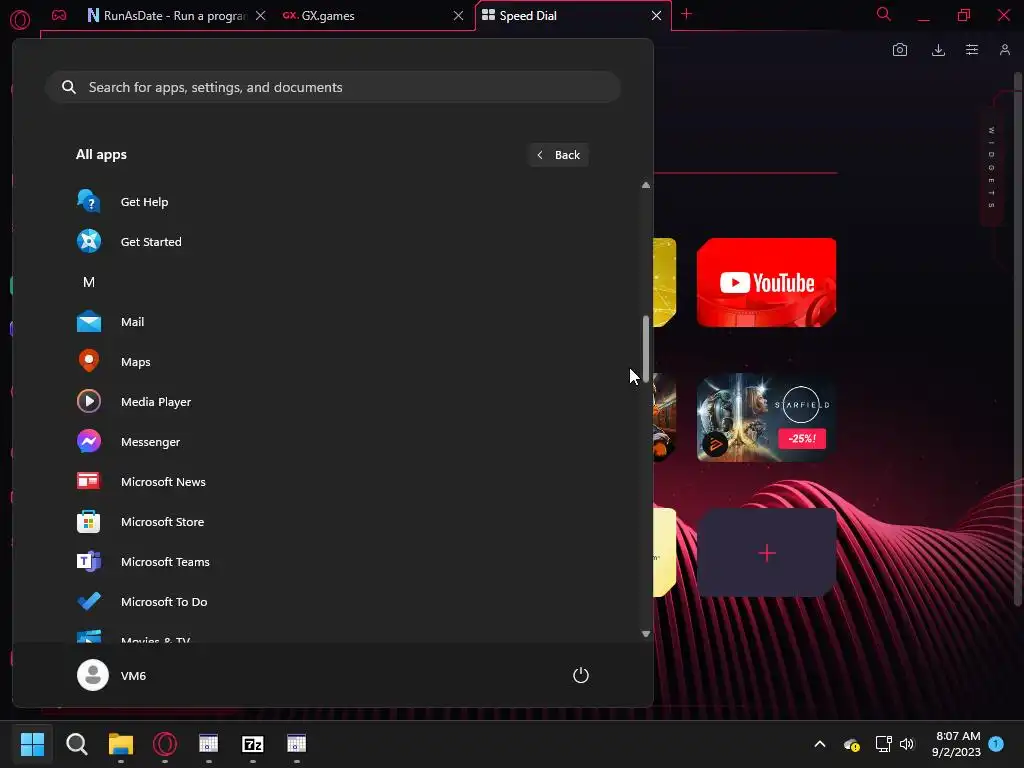Switch to the RunAsDate tab

pos(167,16)
